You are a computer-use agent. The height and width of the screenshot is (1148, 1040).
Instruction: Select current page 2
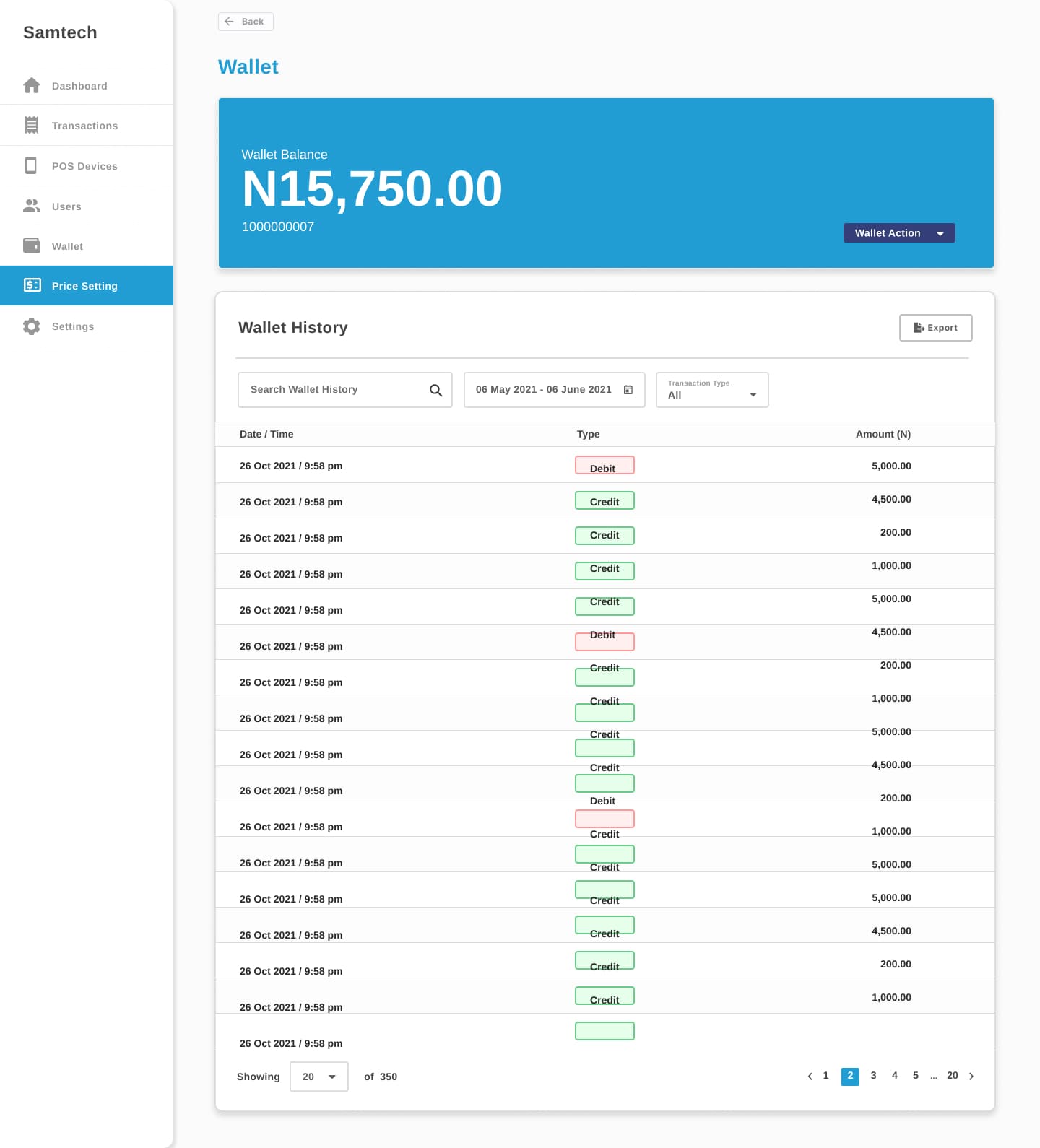tap(850, 1077)
